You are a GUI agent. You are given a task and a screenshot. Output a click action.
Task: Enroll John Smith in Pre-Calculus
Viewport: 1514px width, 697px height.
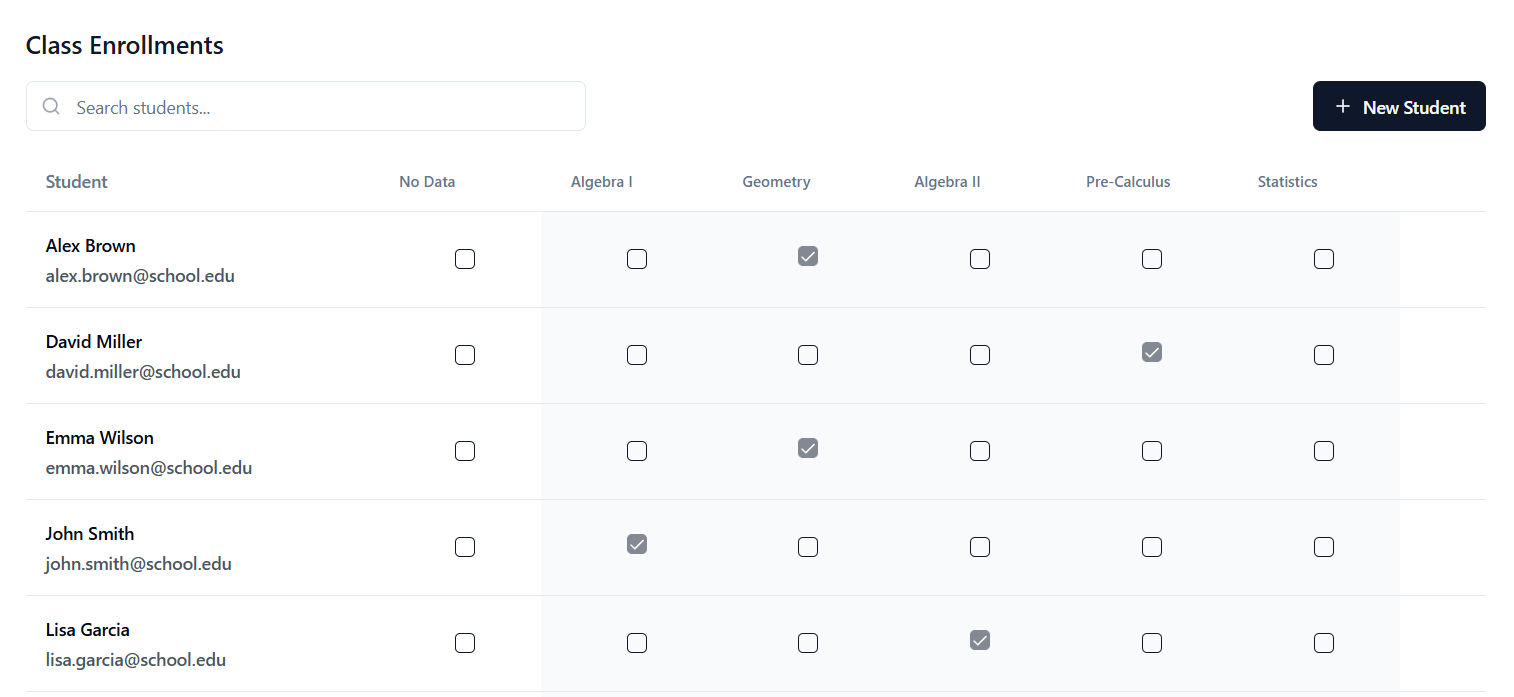click(x=1152, y=547)
